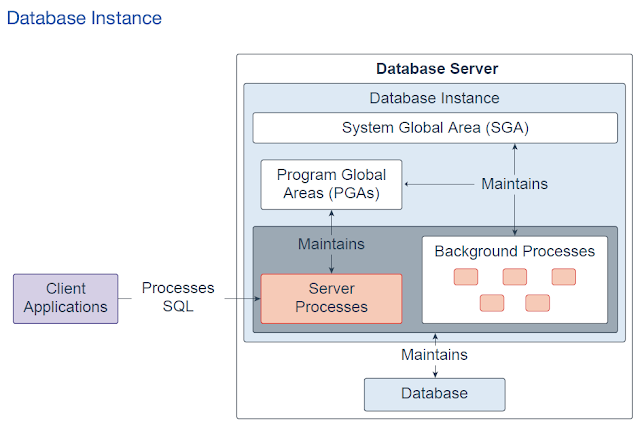640x428 pixels.
Task: Click the Client Applications box
Action: point(66,299)
